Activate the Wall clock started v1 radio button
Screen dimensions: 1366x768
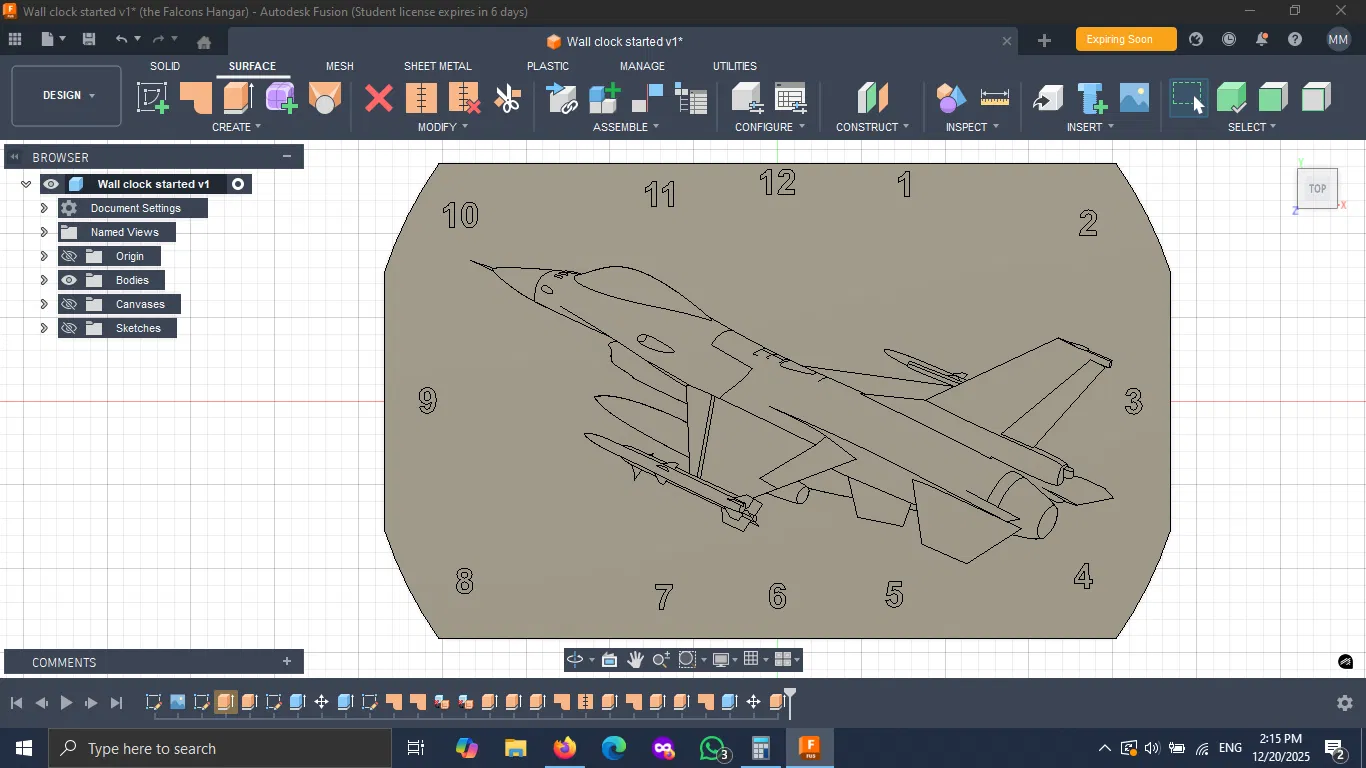[x=238, y=184]
